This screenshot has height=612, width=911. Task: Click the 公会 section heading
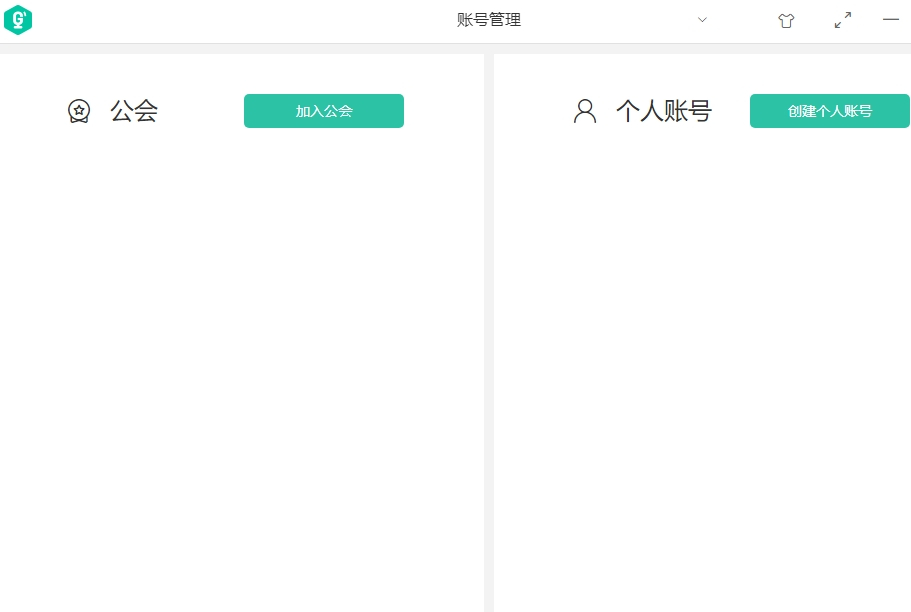pyautogui.click(x=134, y=111)
